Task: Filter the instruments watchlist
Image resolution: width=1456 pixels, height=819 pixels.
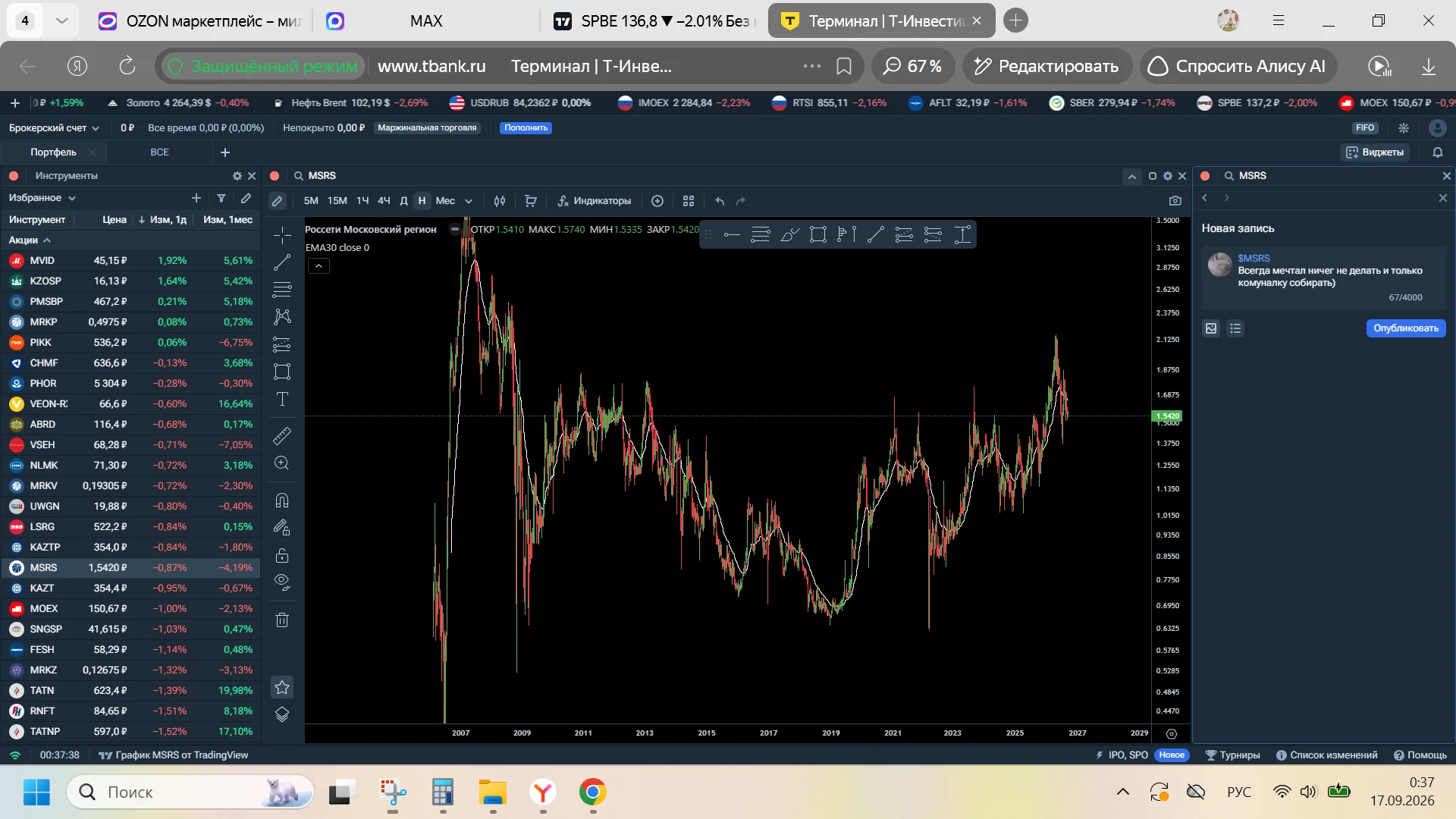Action: (x=221, y=198)
